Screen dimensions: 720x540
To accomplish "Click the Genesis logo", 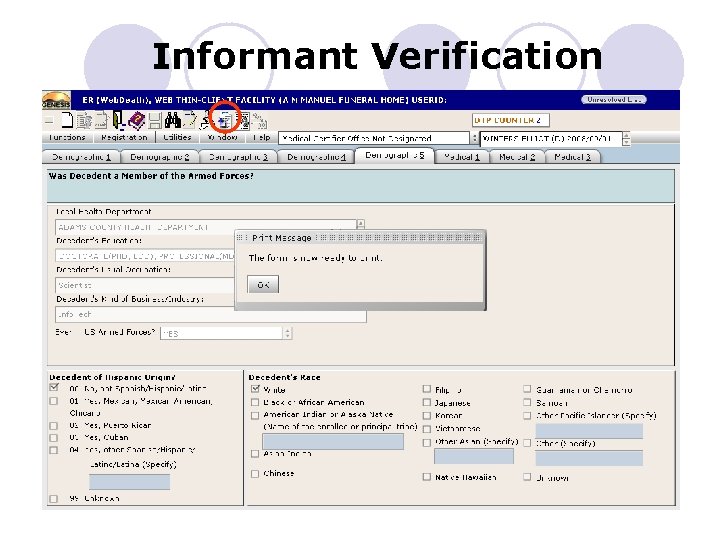I will [56, 100].
